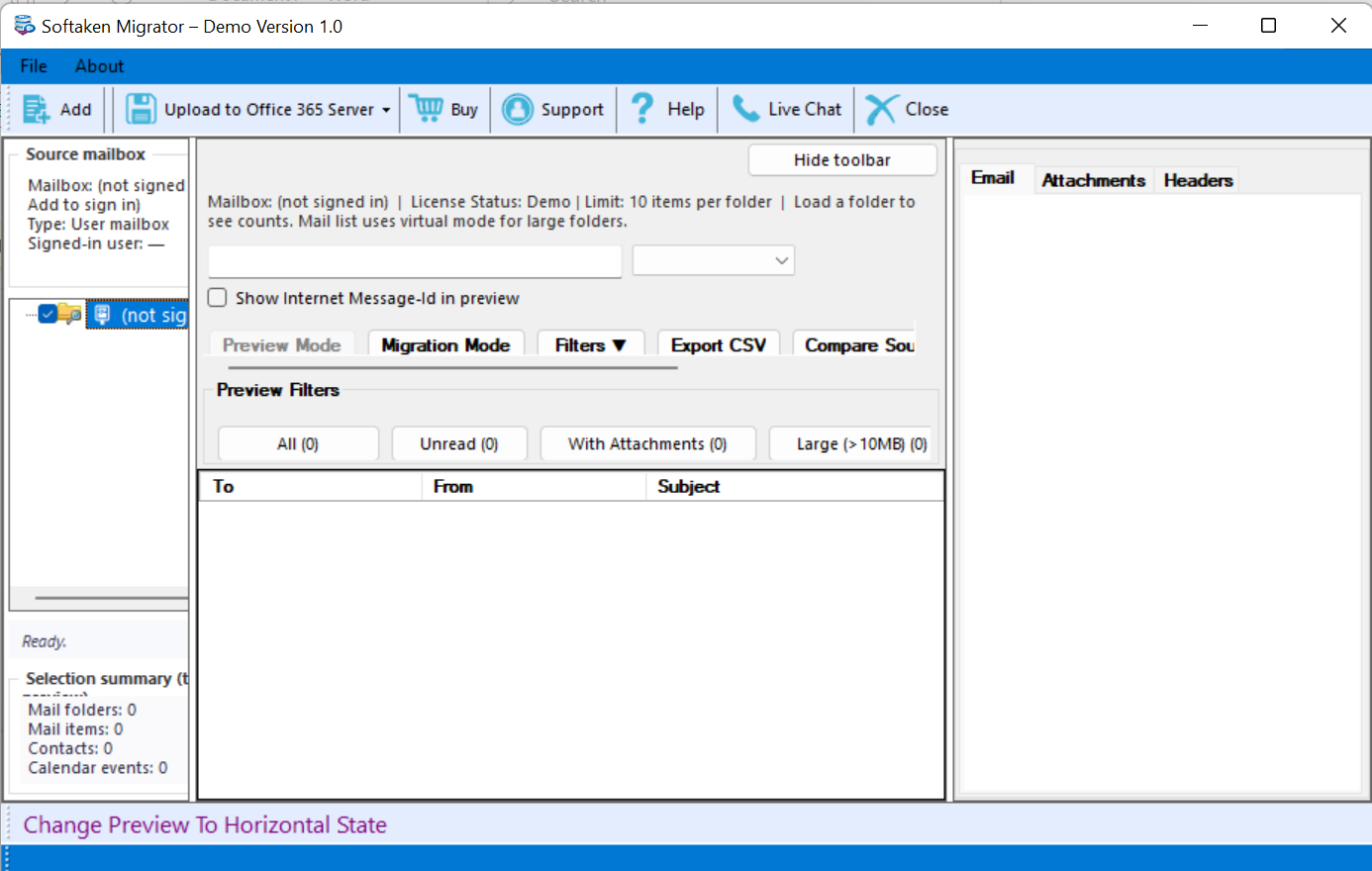
Task: Click the 'Ready.' status text
Action: point(45,641)
